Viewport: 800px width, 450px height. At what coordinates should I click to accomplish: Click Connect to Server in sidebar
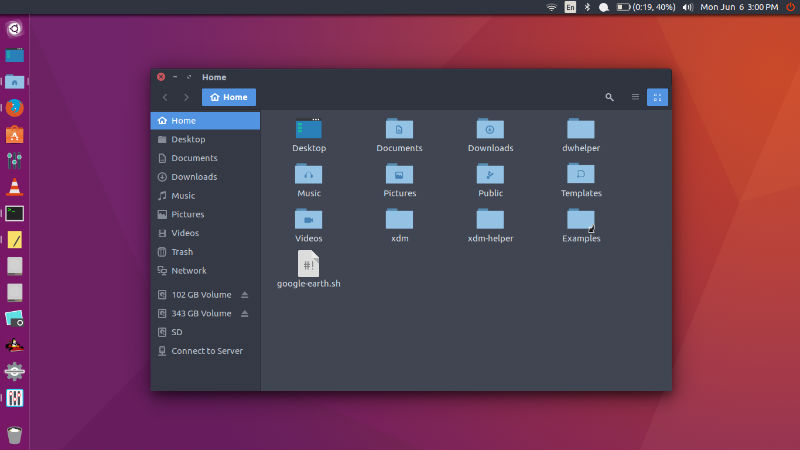coord(206,351)
